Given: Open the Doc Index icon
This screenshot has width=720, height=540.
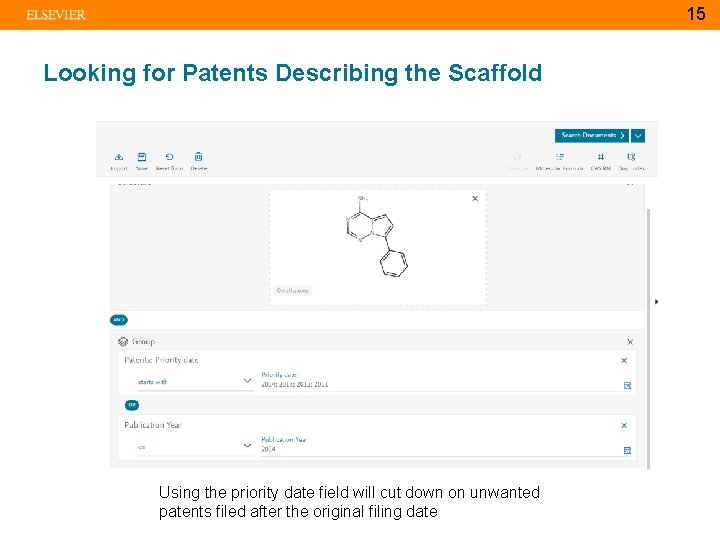Looking at the screenshot, I should (x=631, y=157).
